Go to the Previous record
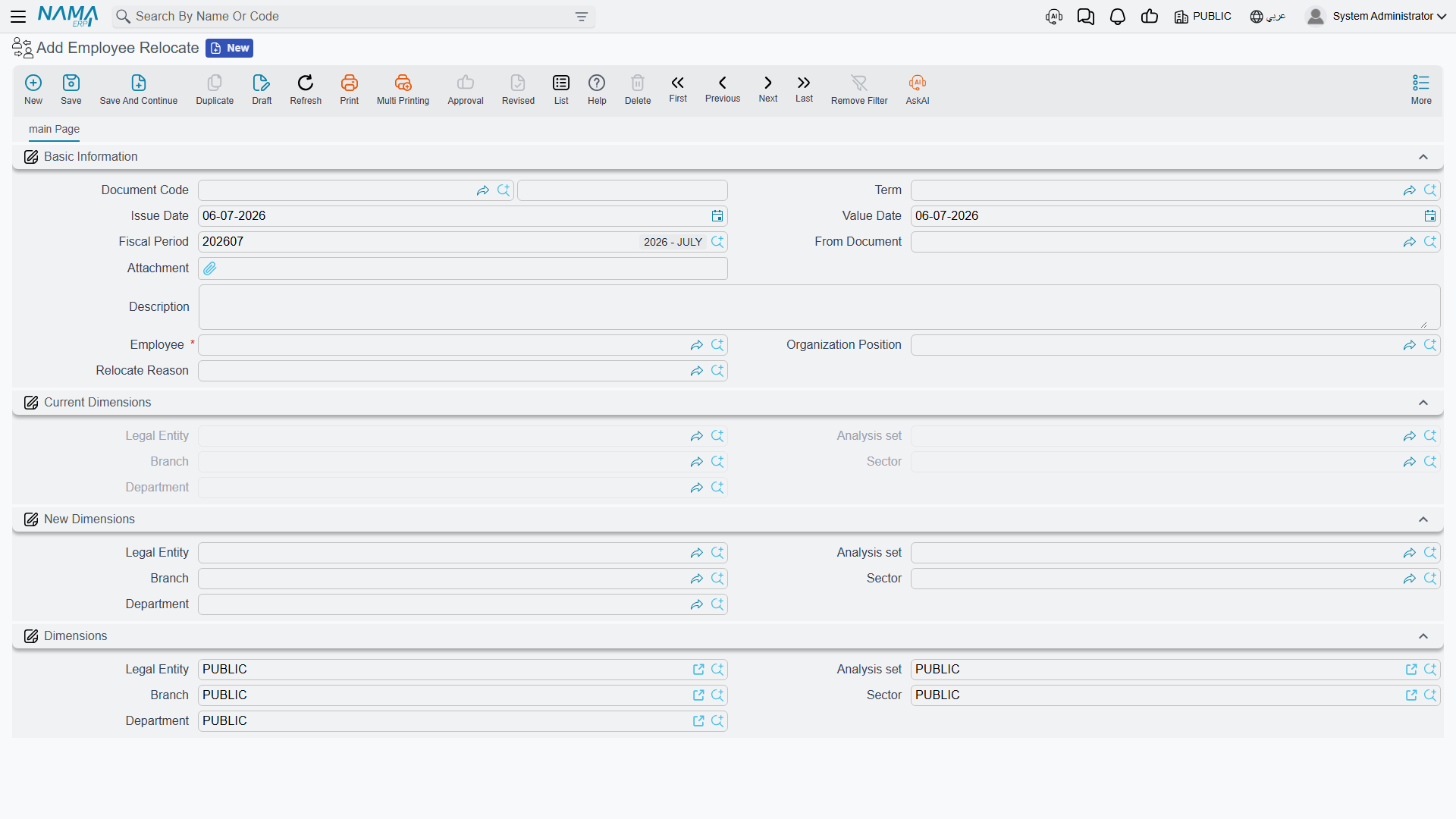Screen dimensions: 1456x819 point(723,89)
